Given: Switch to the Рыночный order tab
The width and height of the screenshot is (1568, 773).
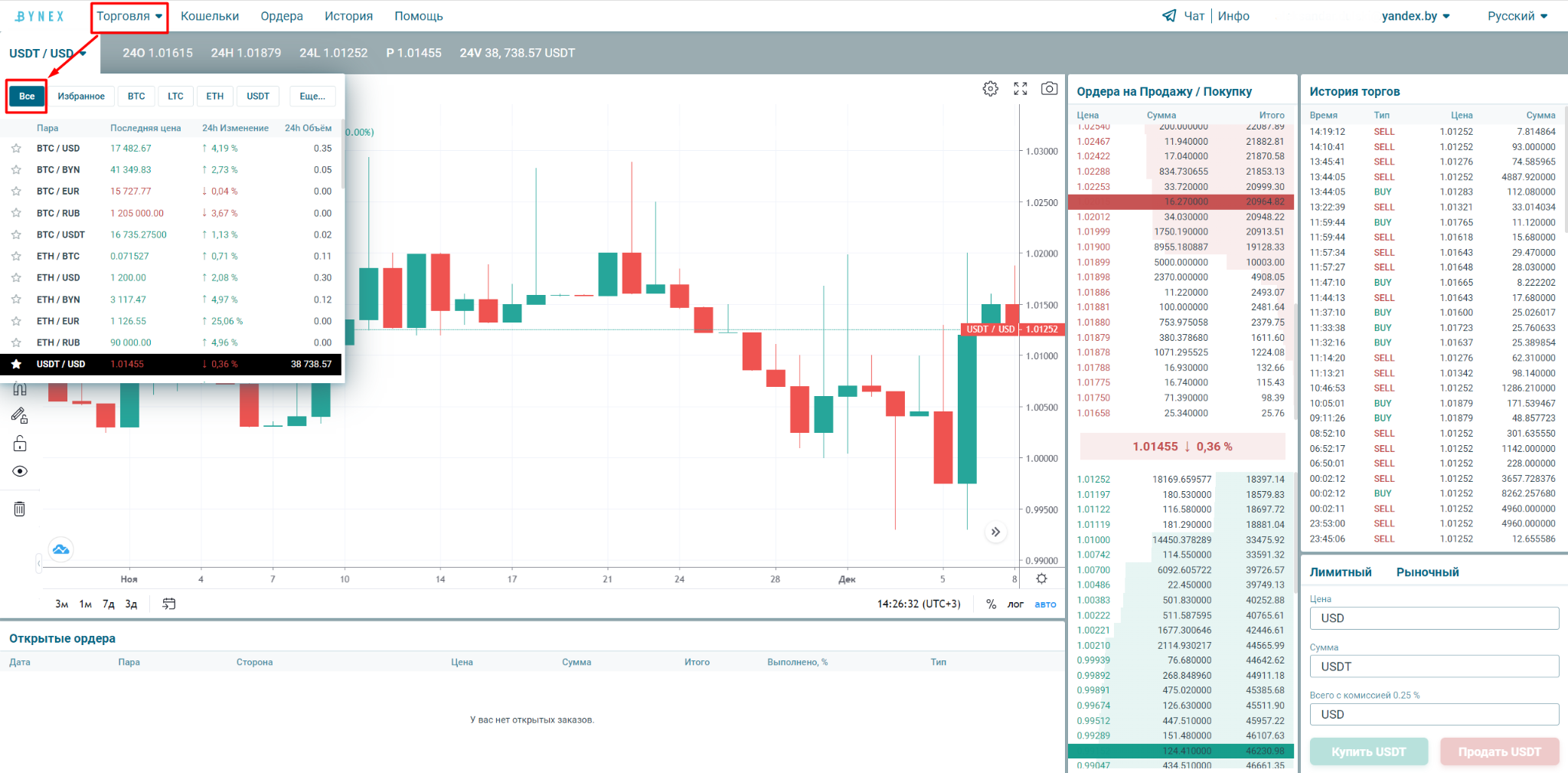Looking at the screenshot, I should [1426, 572].
